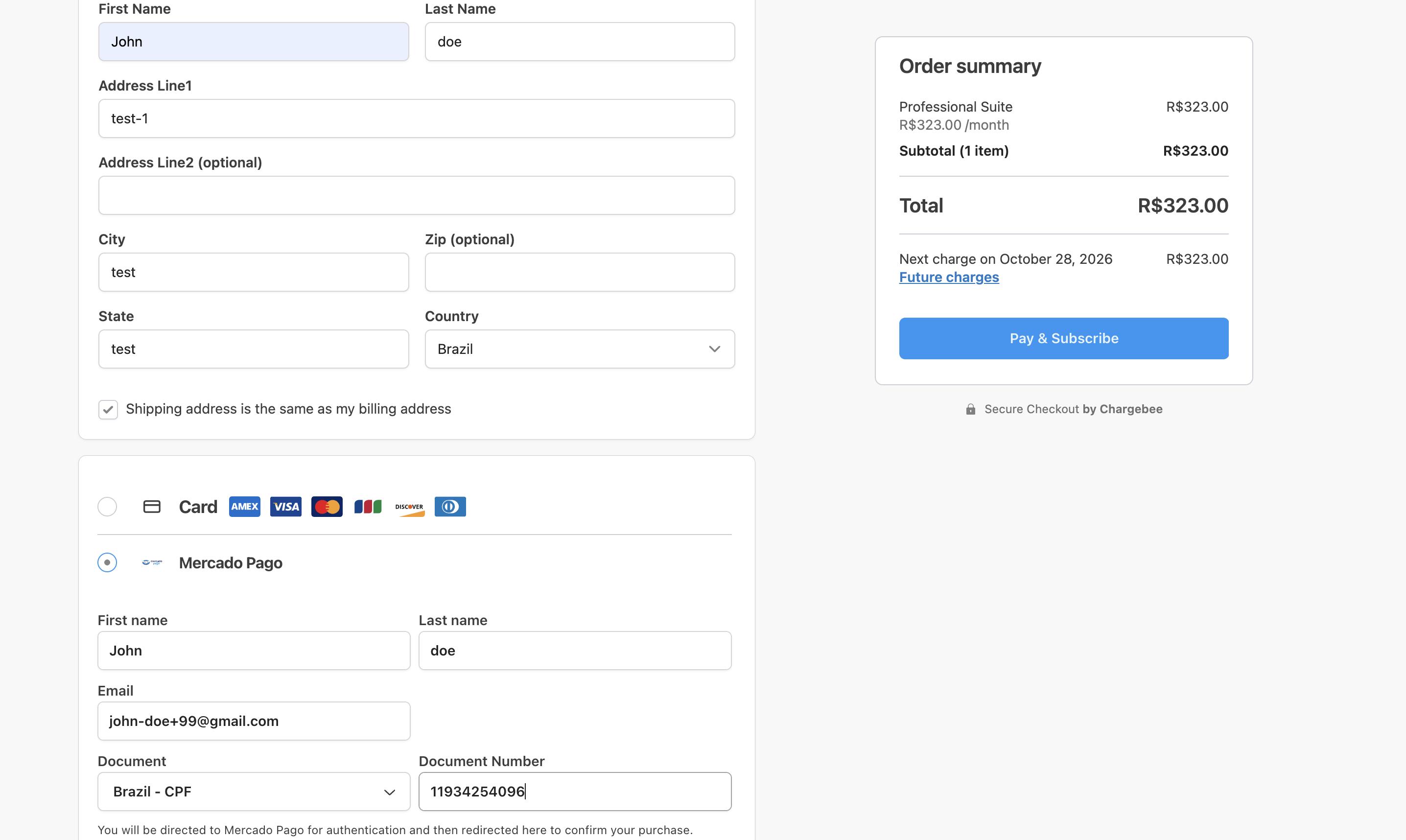Click the Pay & Subscribe button

point(1064,338)
